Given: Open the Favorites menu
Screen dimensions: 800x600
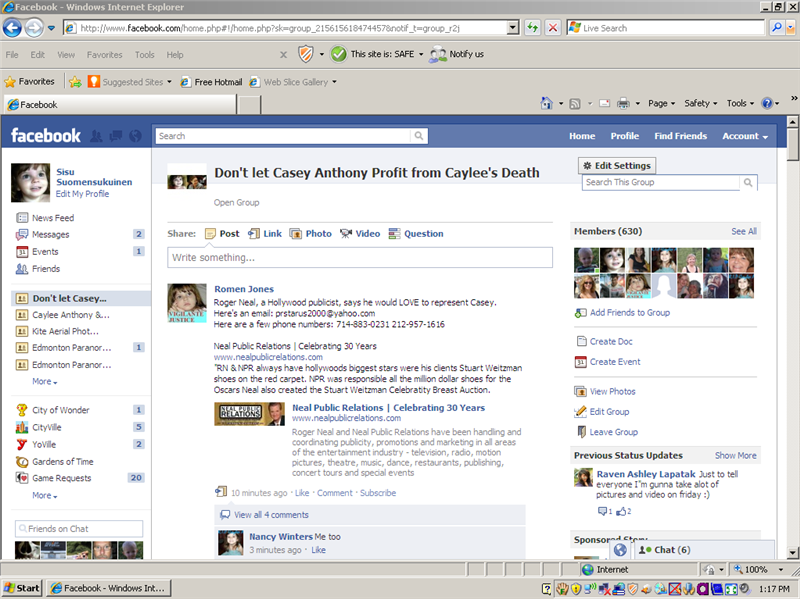Looking at the screenshot, I should pos(103,55).
